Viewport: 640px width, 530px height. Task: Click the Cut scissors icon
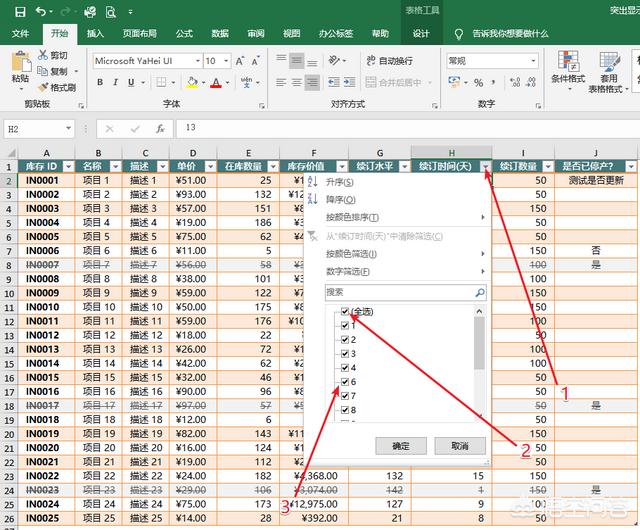point(44,56)
